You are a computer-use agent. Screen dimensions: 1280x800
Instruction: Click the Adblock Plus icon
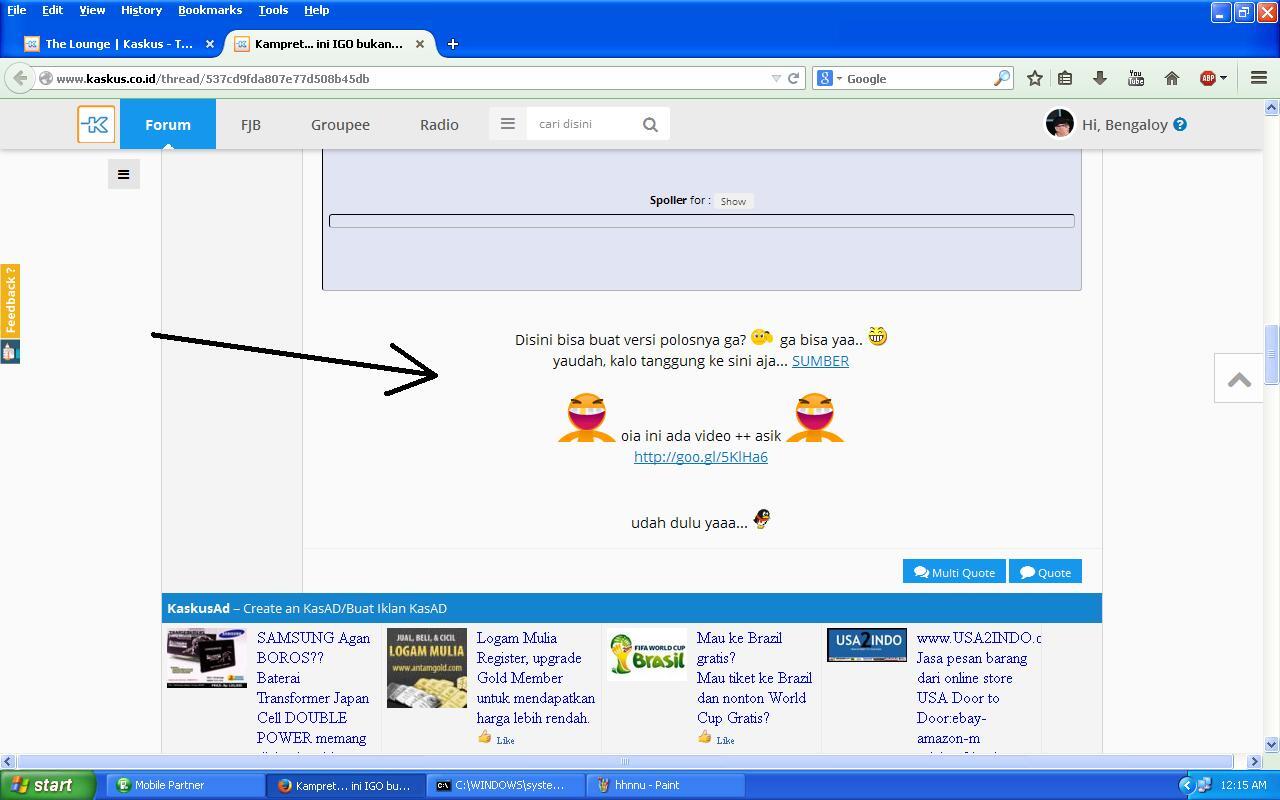pyautogui.click(x=1207, y=78)
